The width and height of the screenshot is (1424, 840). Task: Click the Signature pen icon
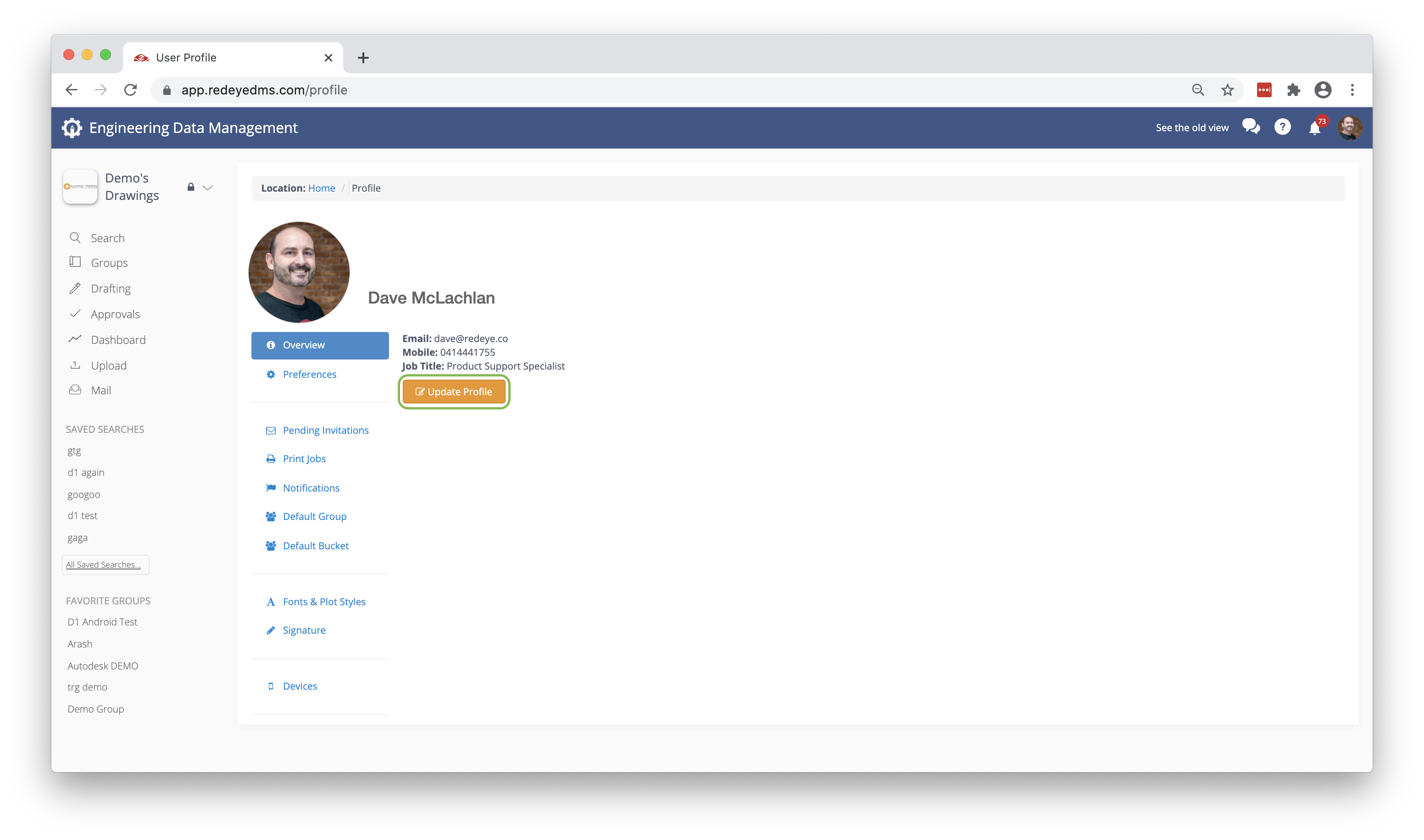point(271,630)
